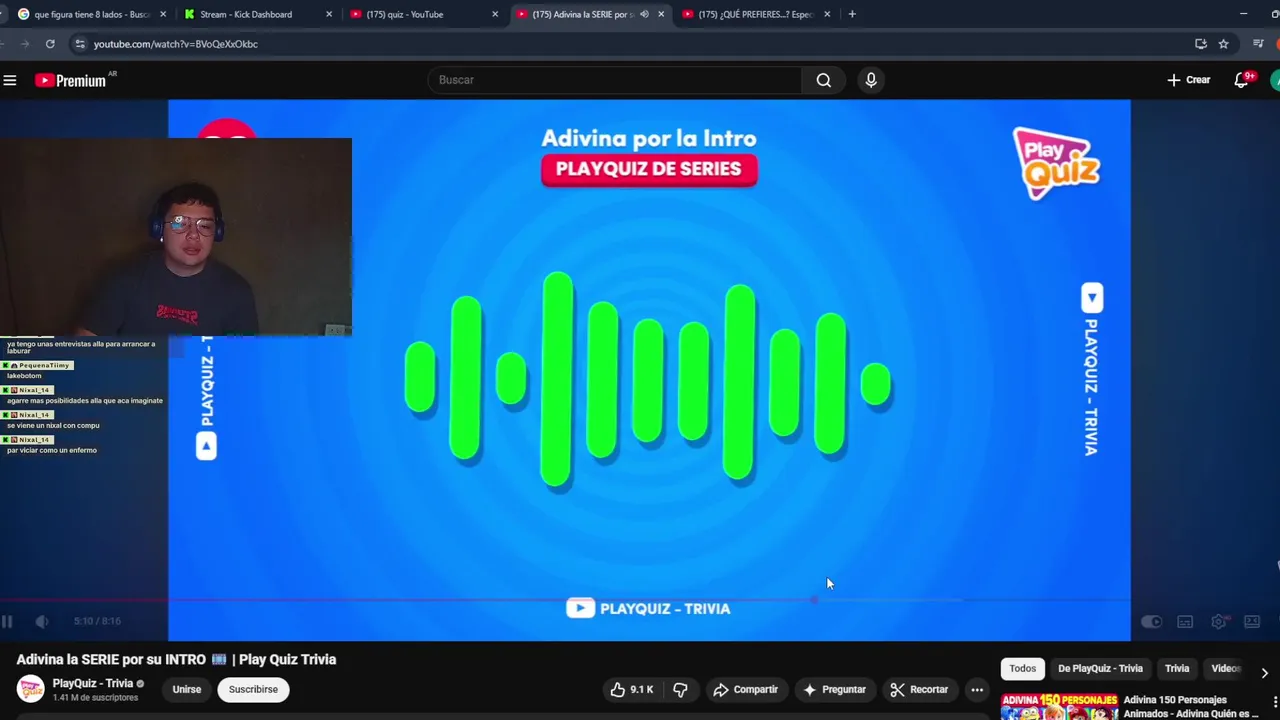Open the user account avatar
Screen dimensions: 1280x720
coord(1275,80)
